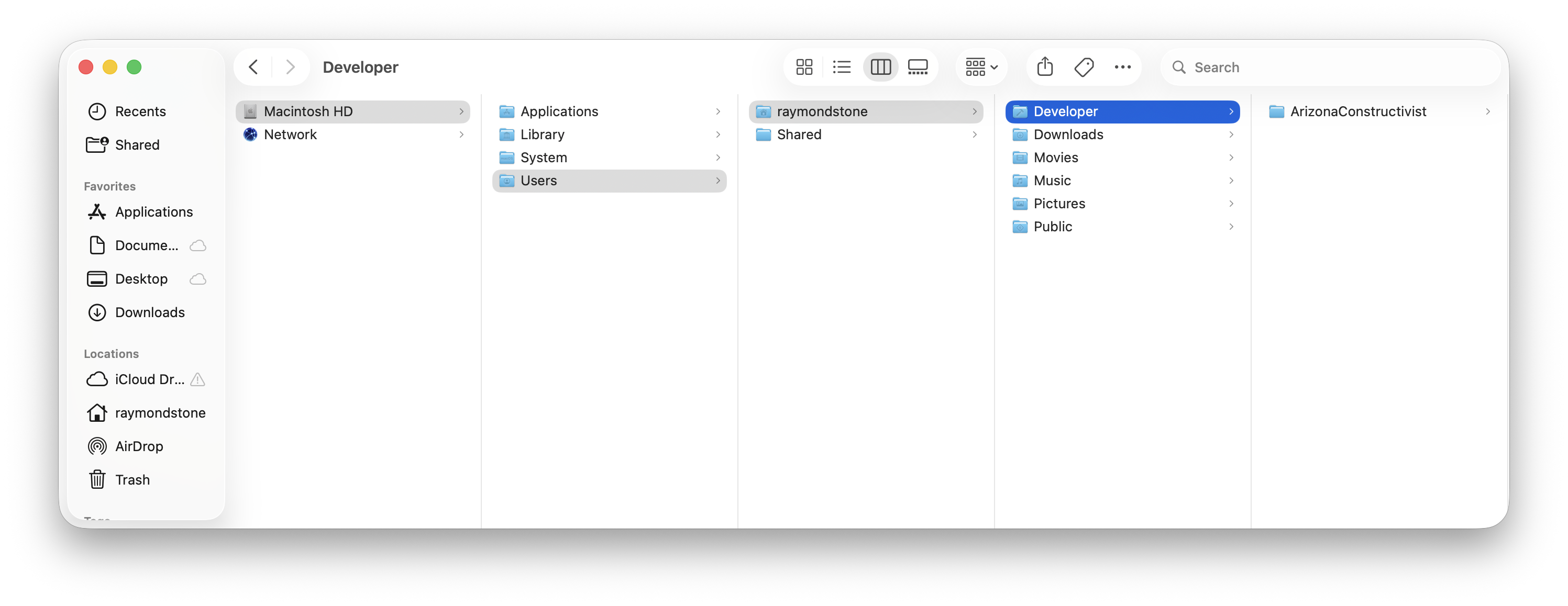This screenshot has width=1568, height=606.
Task: Open the Share menu
Action: click(1045, 67)
